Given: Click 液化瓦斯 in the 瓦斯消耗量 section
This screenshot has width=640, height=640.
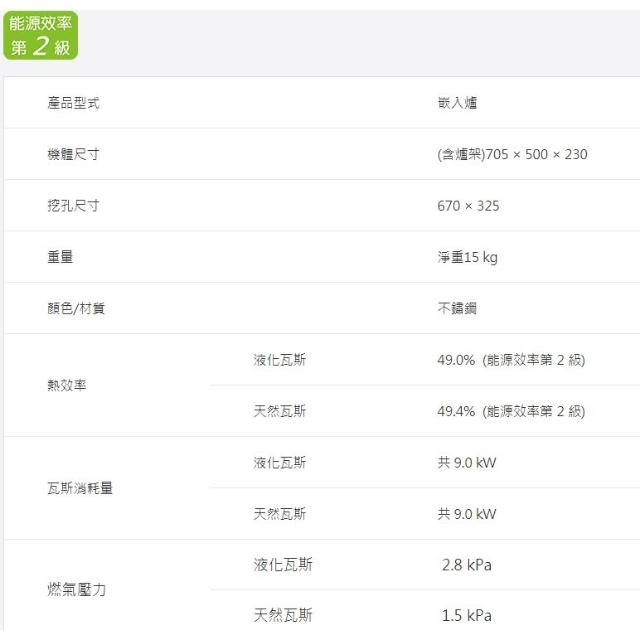Looking at the screenshot, I should click(280, 462).
